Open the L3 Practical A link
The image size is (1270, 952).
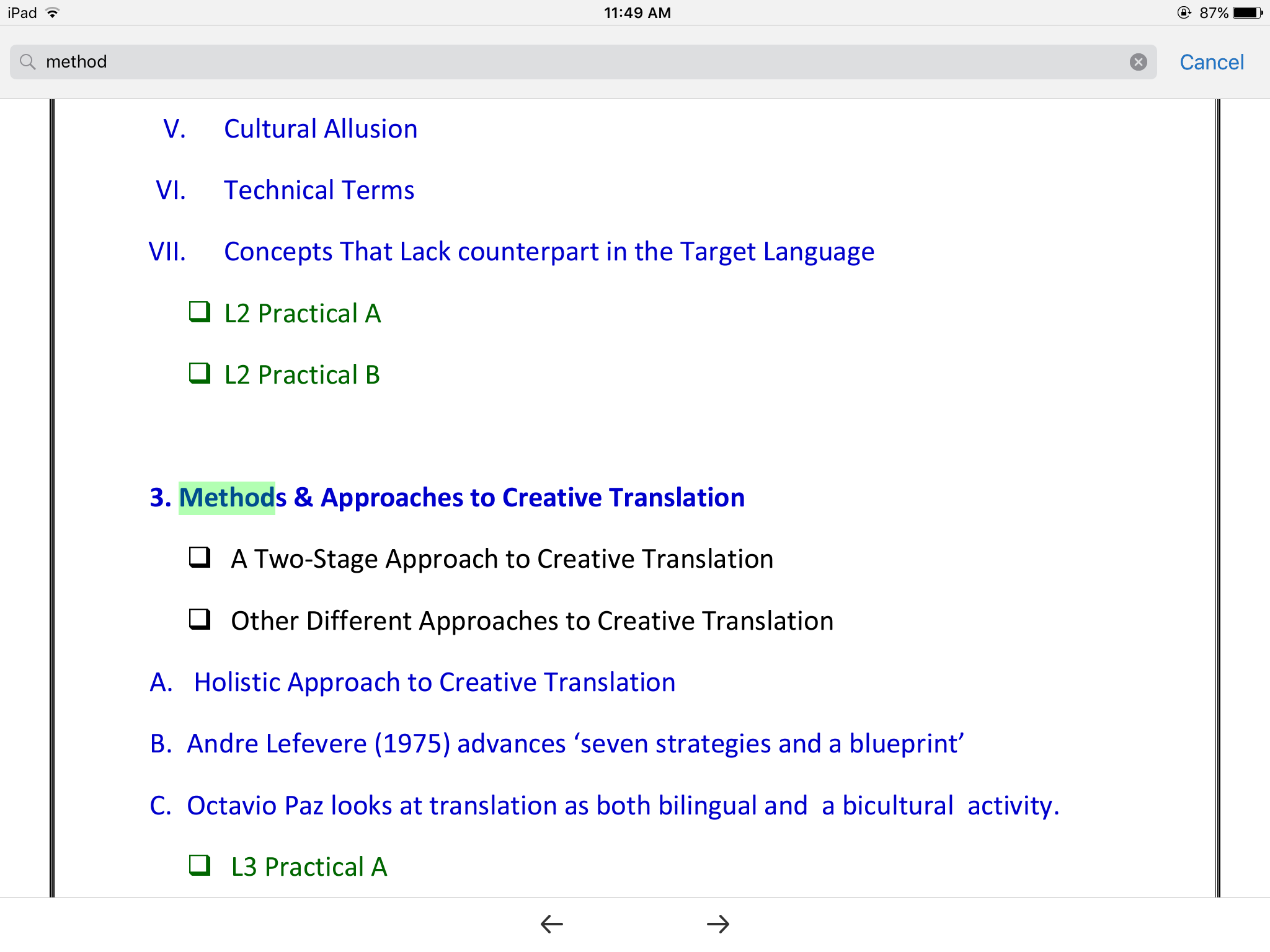[x=309, y=866]
